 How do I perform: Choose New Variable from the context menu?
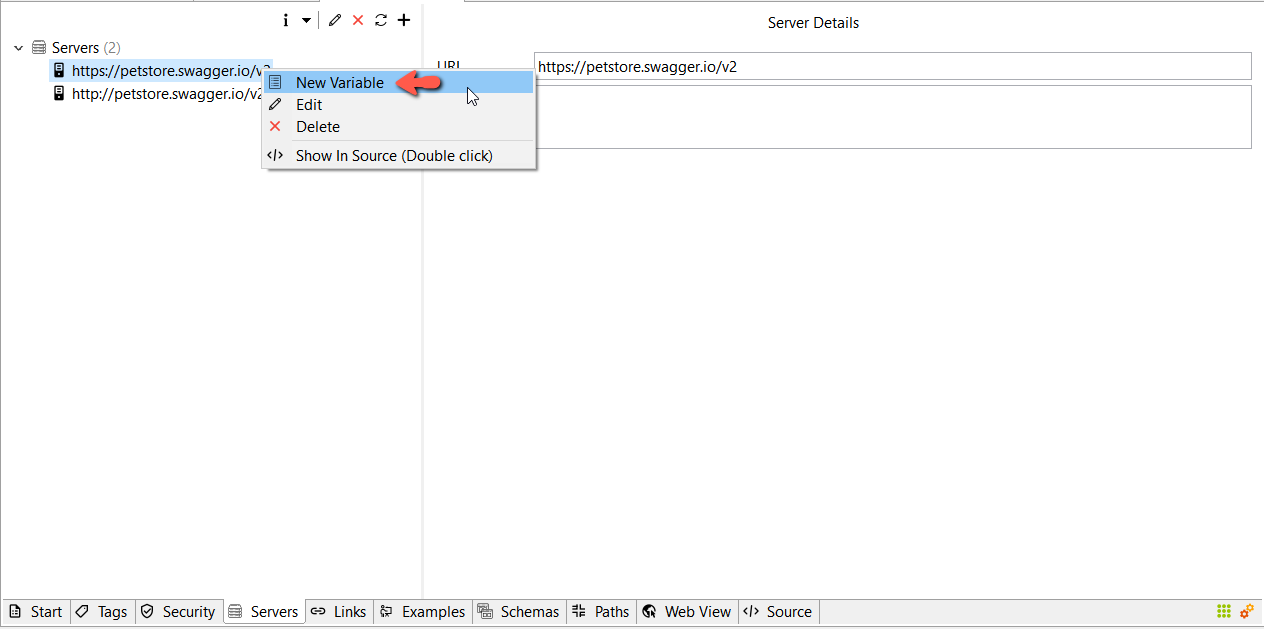point(399,83)
